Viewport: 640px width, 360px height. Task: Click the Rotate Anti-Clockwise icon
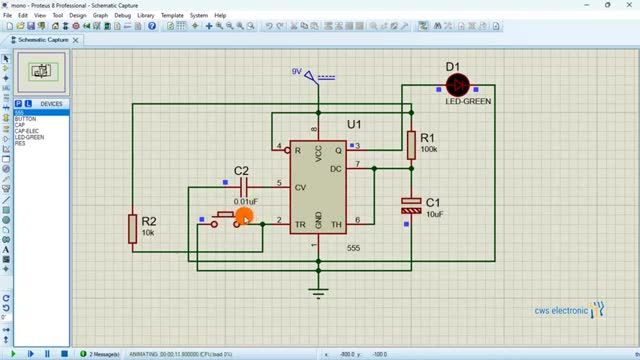tap(6, 308)
